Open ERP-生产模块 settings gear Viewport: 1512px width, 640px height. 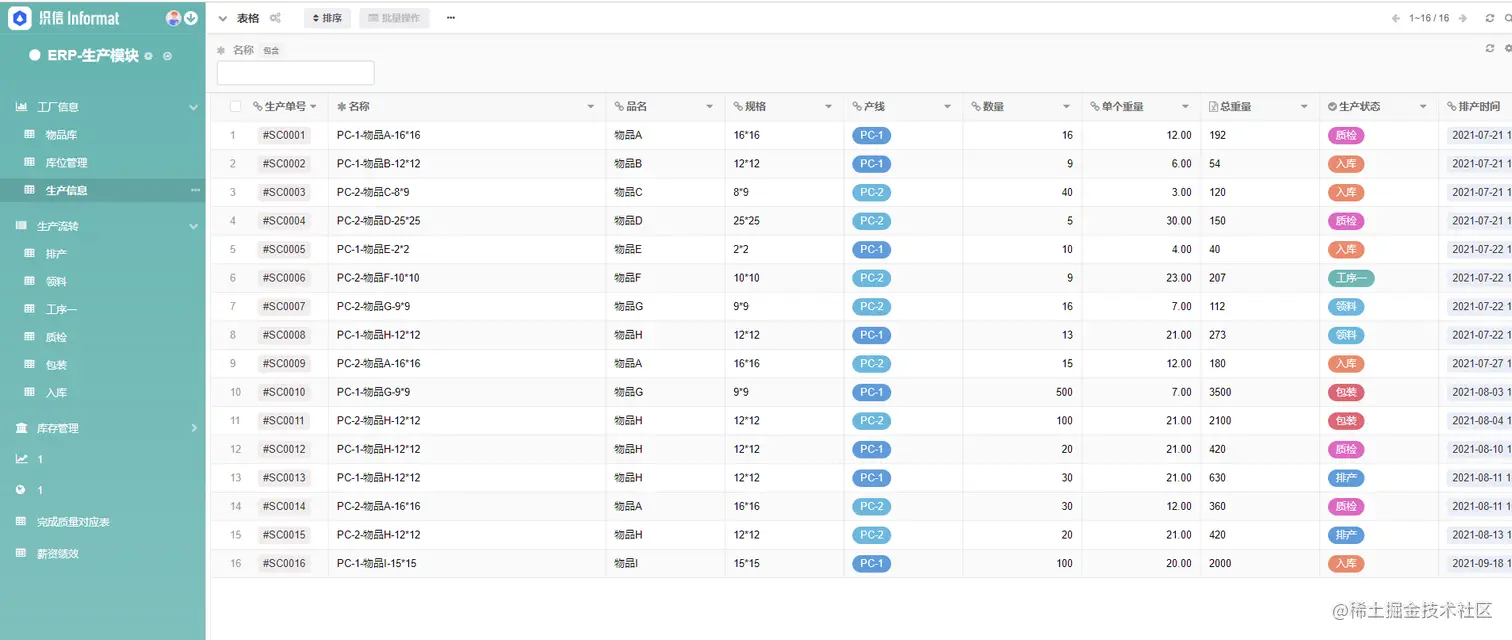click(148, 56)
